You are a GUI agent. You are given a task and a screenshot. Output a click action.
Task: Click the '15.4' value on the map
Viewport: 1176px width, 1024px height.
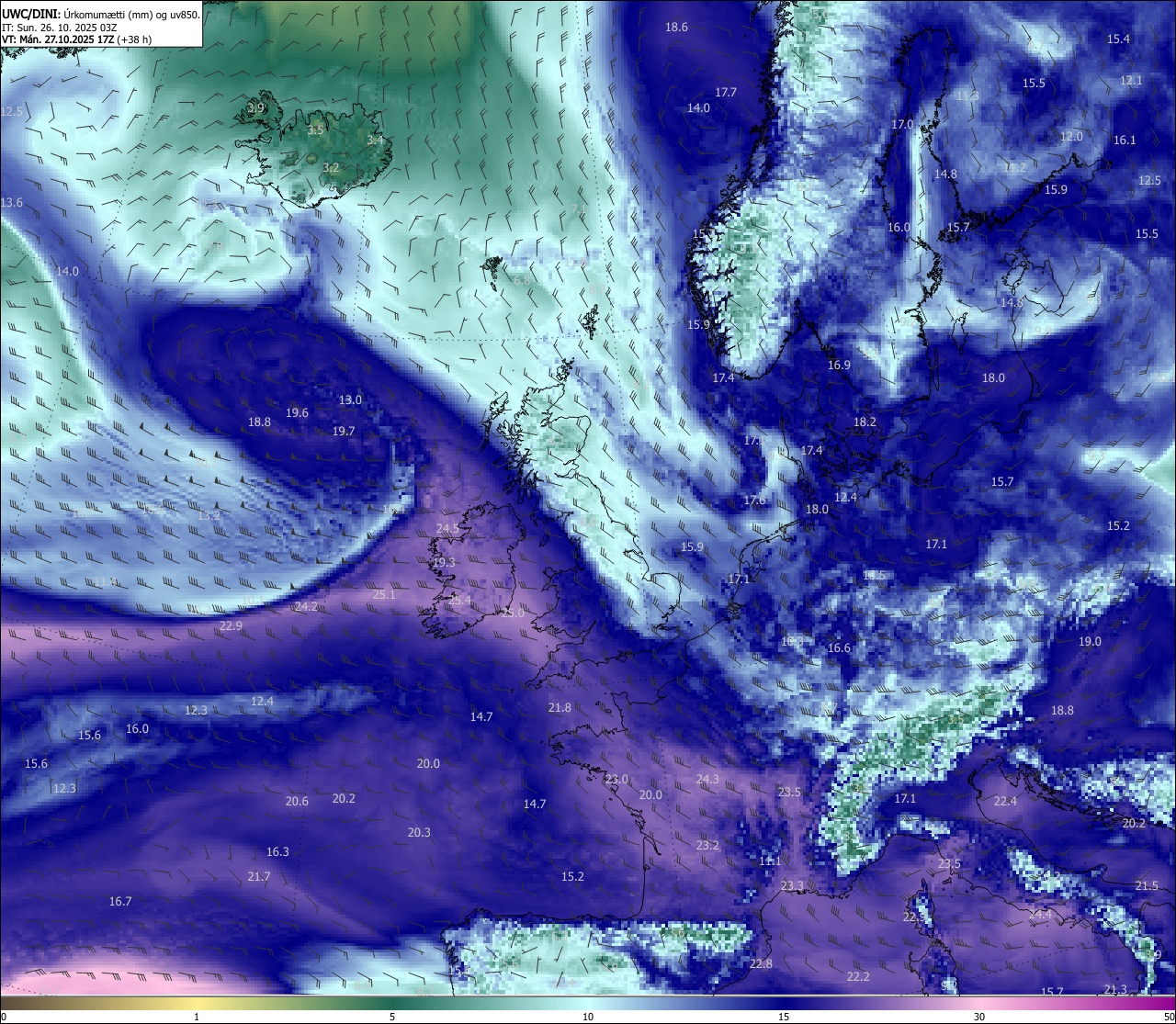[x=1118, y=39]
